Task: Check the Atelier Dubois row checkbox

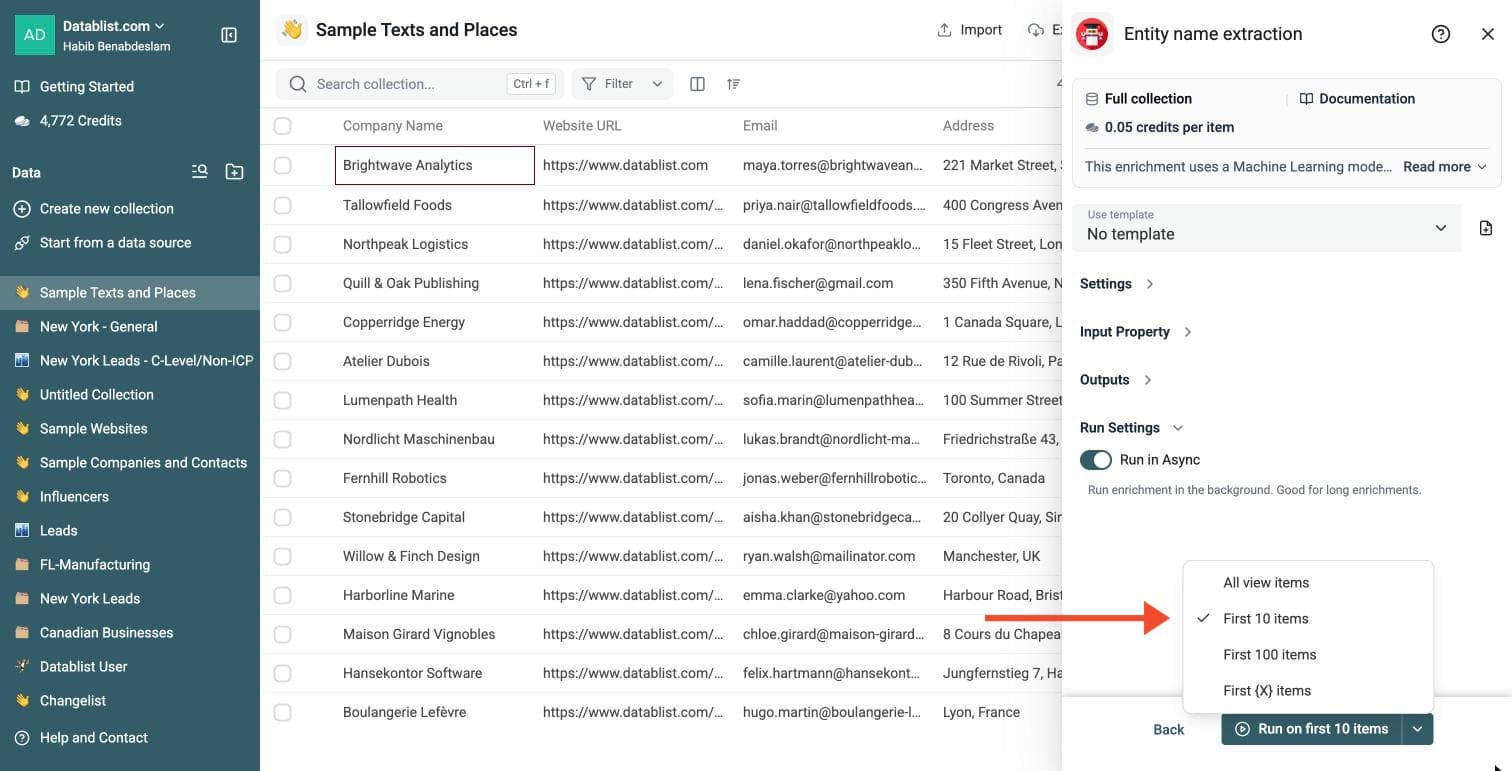Action: point(283,361)
